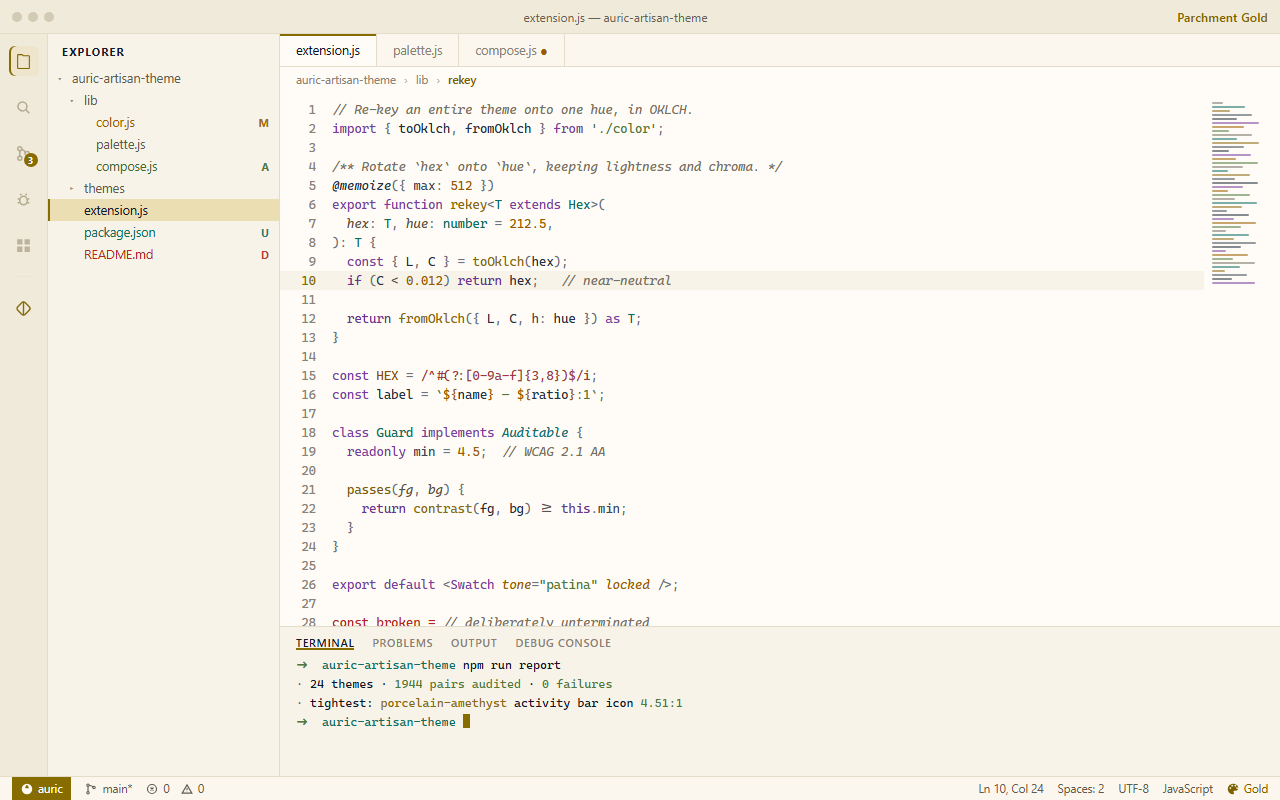Open Source Control with the 3 badge

24,154
